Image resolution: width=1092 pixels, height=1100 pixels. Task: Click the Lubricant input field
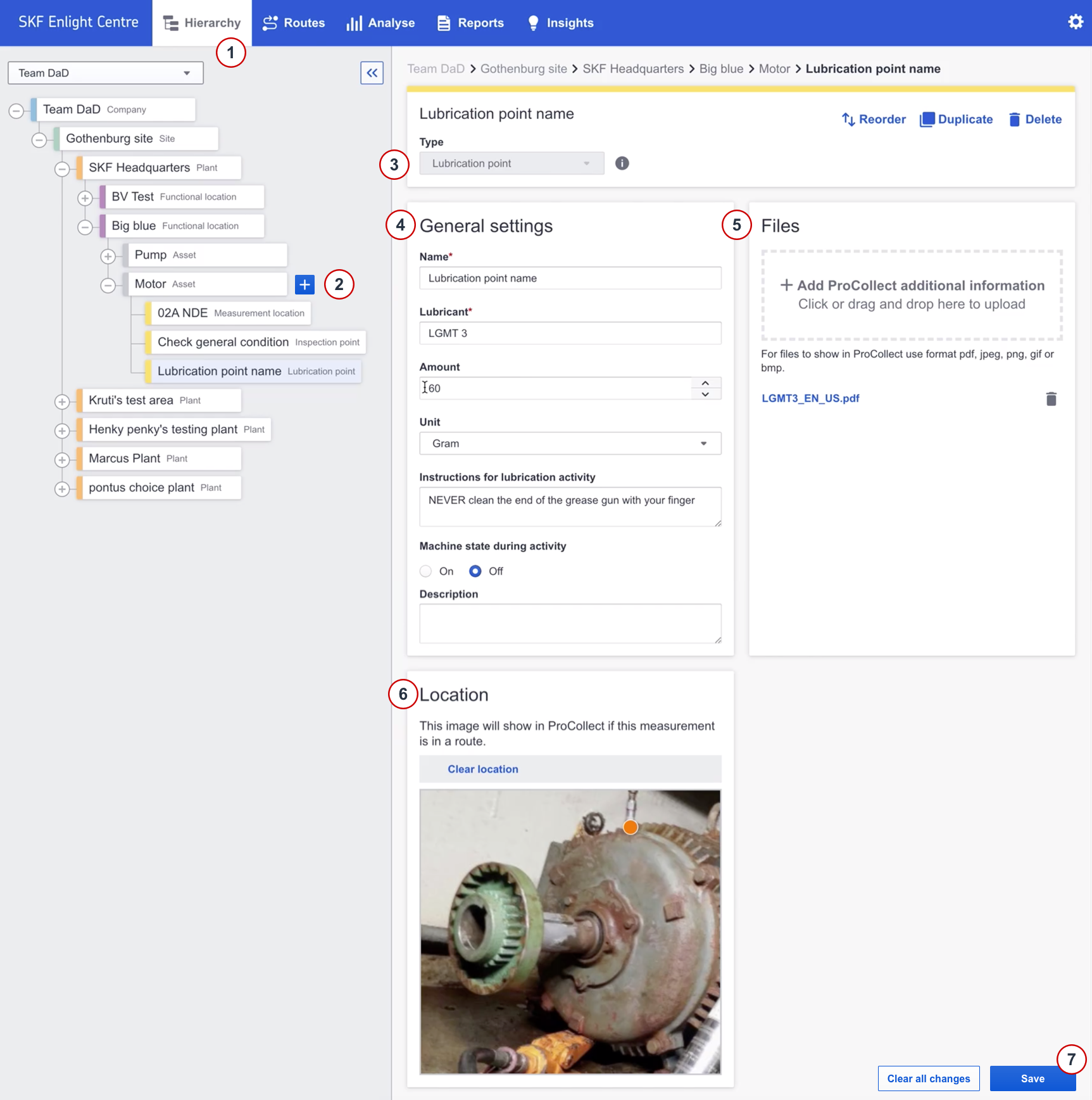pyautogui.click(x=570, y=333)
